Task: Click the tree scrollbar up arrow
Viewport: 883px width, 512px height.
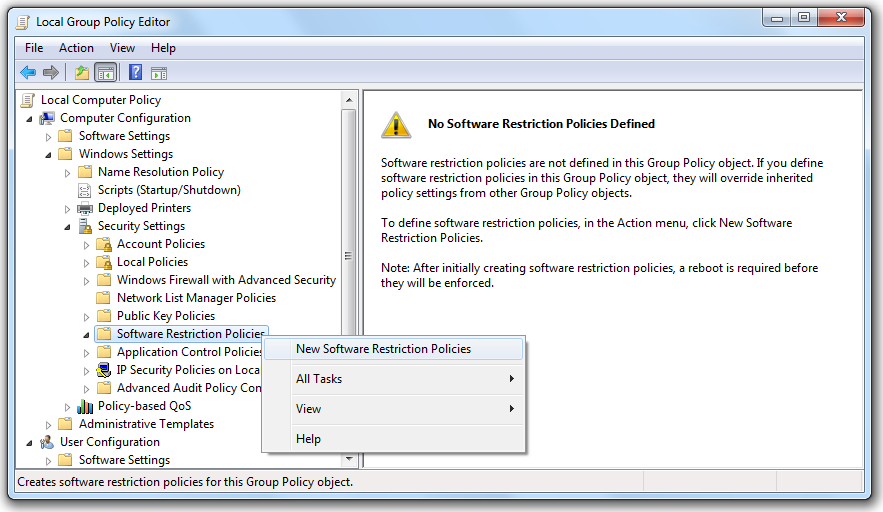Action: [x=349, y=100]
